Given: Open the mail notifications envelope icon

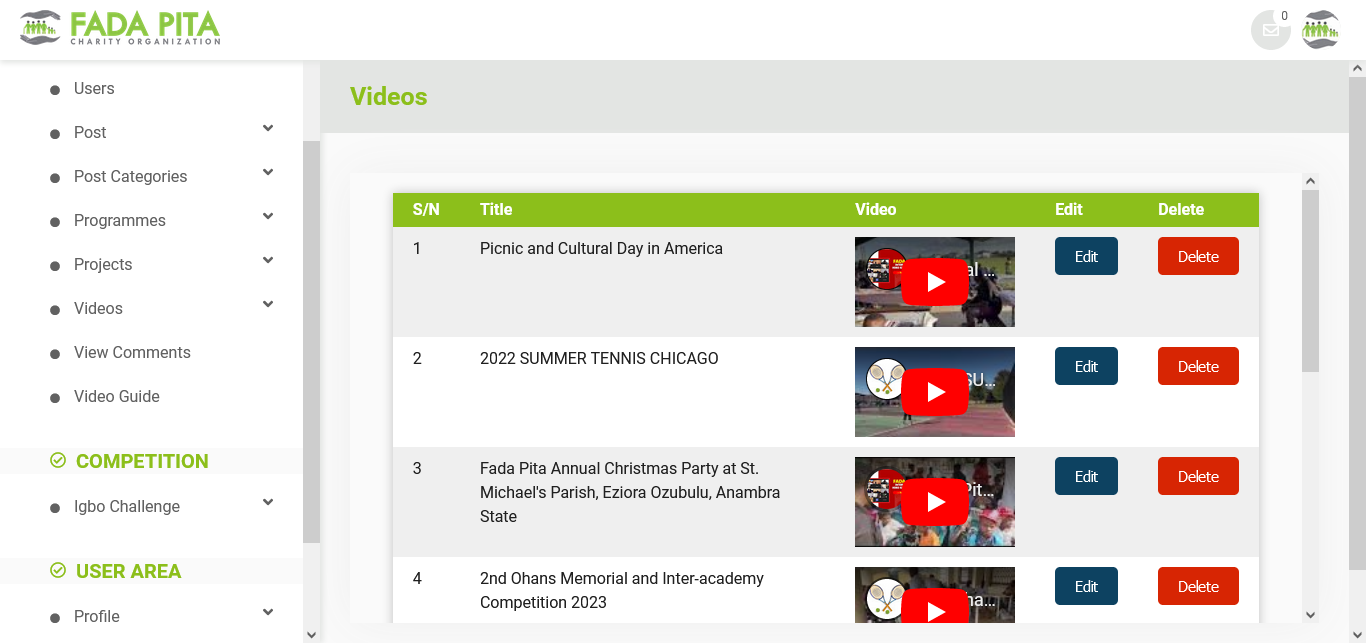Looking at the screenshot, I should [x=1270, y=30].
